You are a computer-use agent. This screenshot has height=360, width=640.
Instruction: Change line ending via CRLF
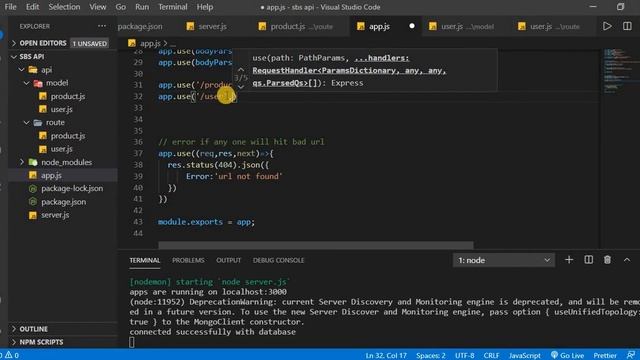coord(491,356)
